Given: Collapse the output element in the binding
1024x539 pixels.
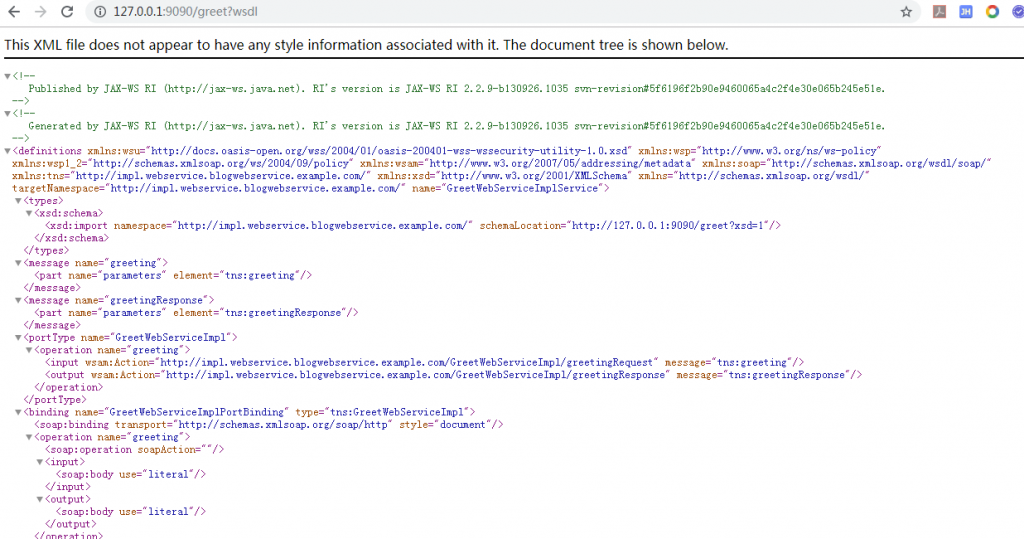Looking at the screenshot, I should pos(41,499).
